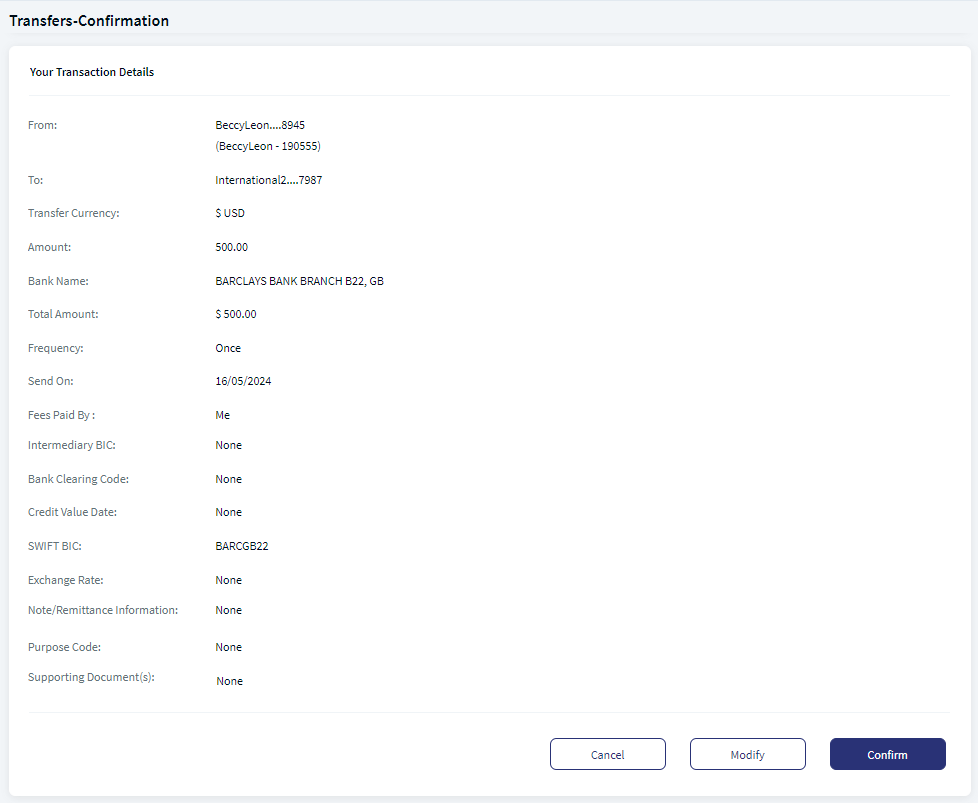Click the Fees Paid By value Me

tap(223, 415)
